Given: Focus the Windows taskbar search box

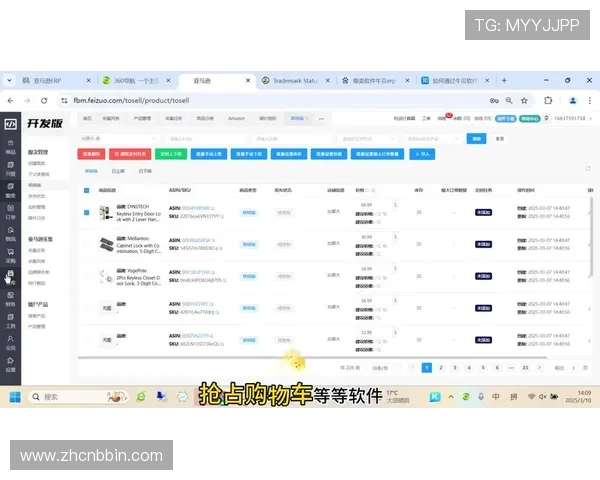Looking at the screenshot, I should tap(78, 397).
